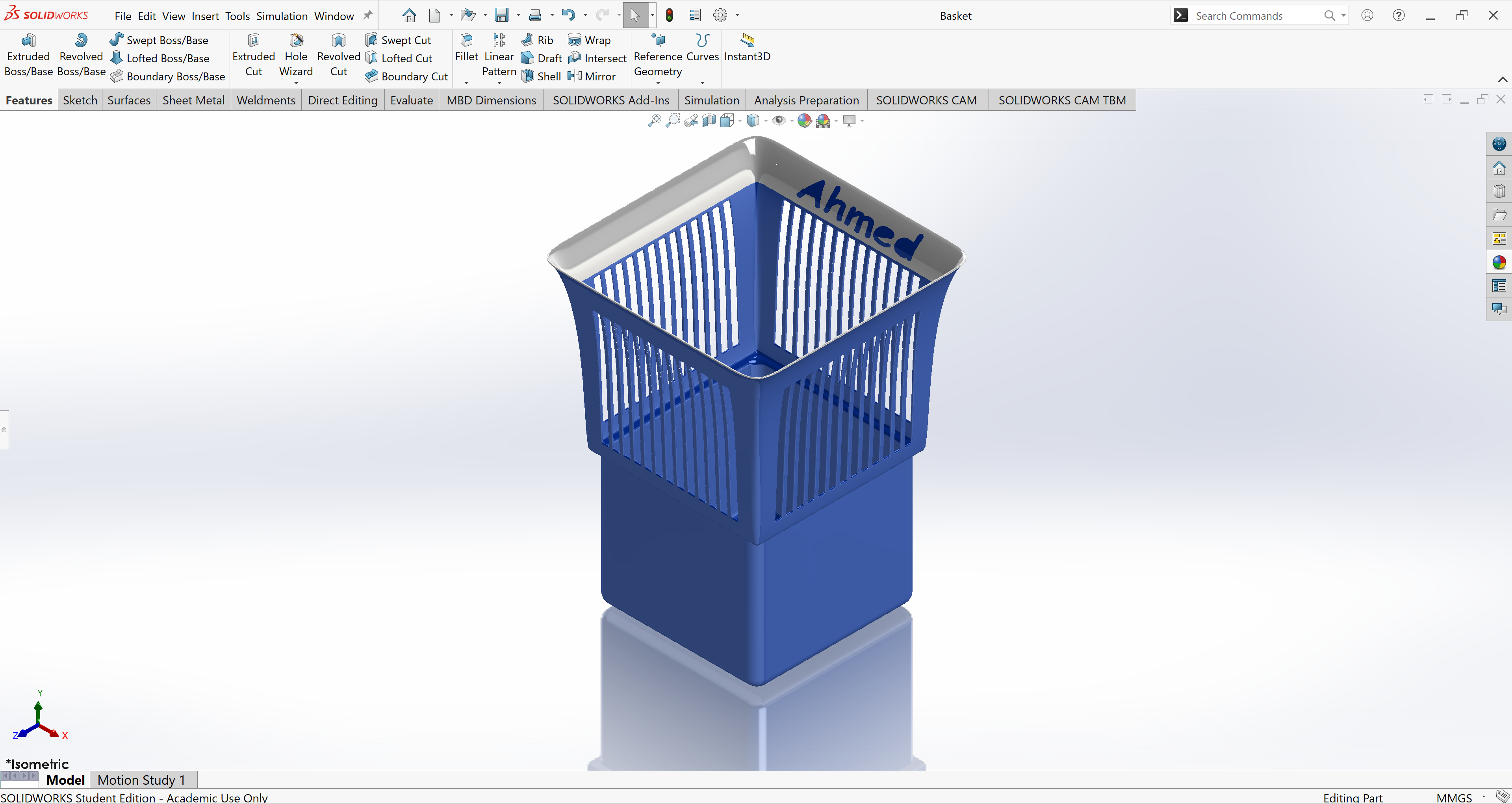The height and width of the screenshot is (804, 1512).
Task: Select the Revolved Cut tool
Action: tap(339, 55)
